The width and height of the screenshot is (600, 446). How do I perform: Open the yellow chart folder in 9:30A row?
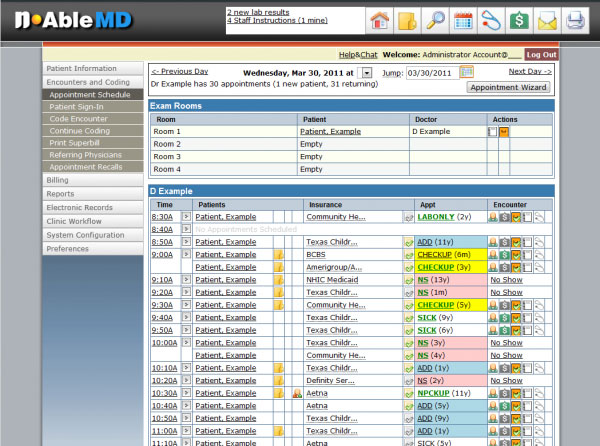click(x=279, y=305)
